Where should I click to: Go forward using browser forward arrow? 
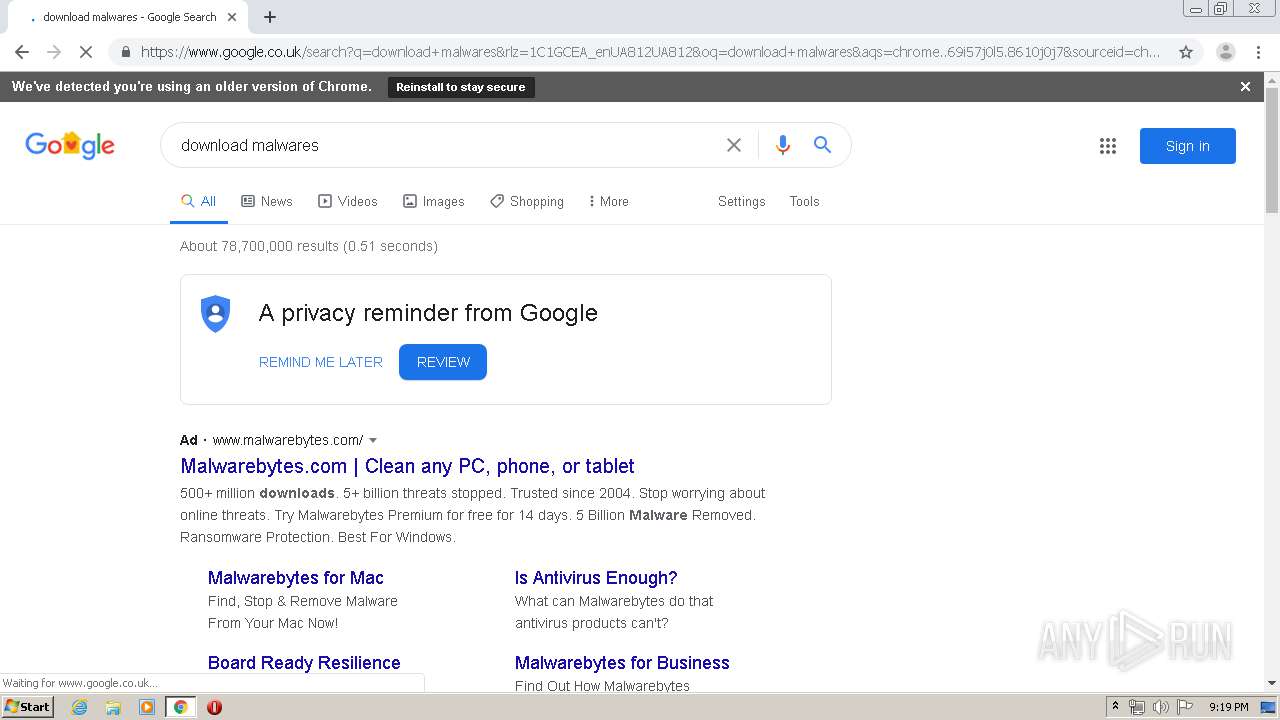(x=54, y=52)
